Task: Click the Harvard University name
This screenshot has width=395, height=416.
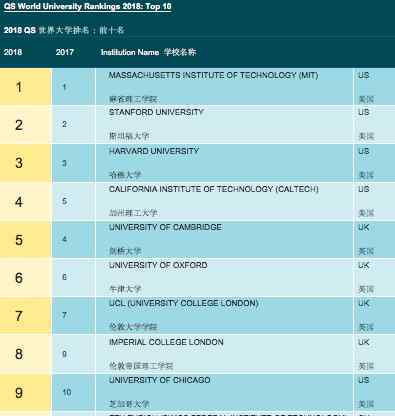Action: (x=154, y=151)
